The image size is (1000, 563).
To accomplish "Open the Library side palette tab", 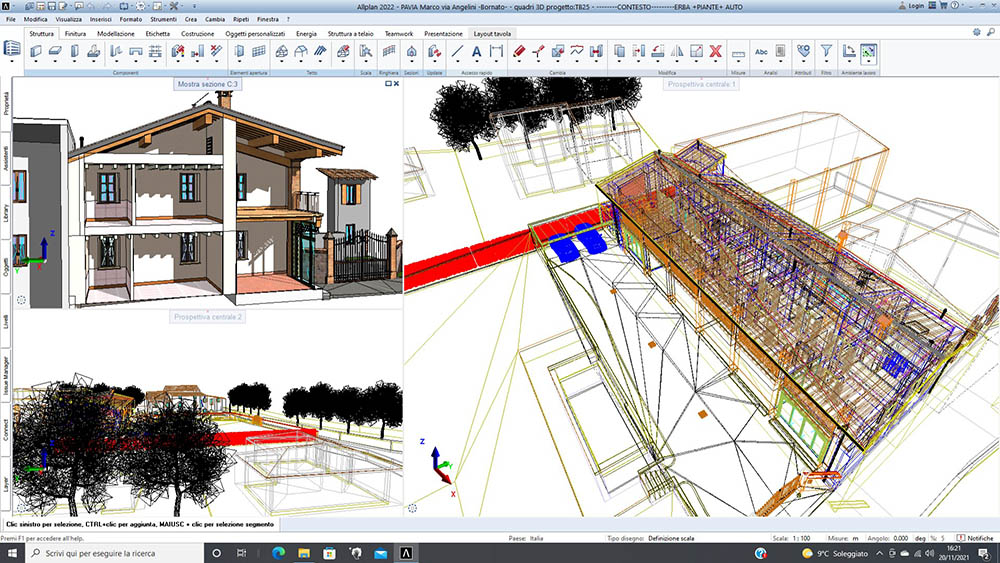I will pyautogui.click(x=6, y=213).
